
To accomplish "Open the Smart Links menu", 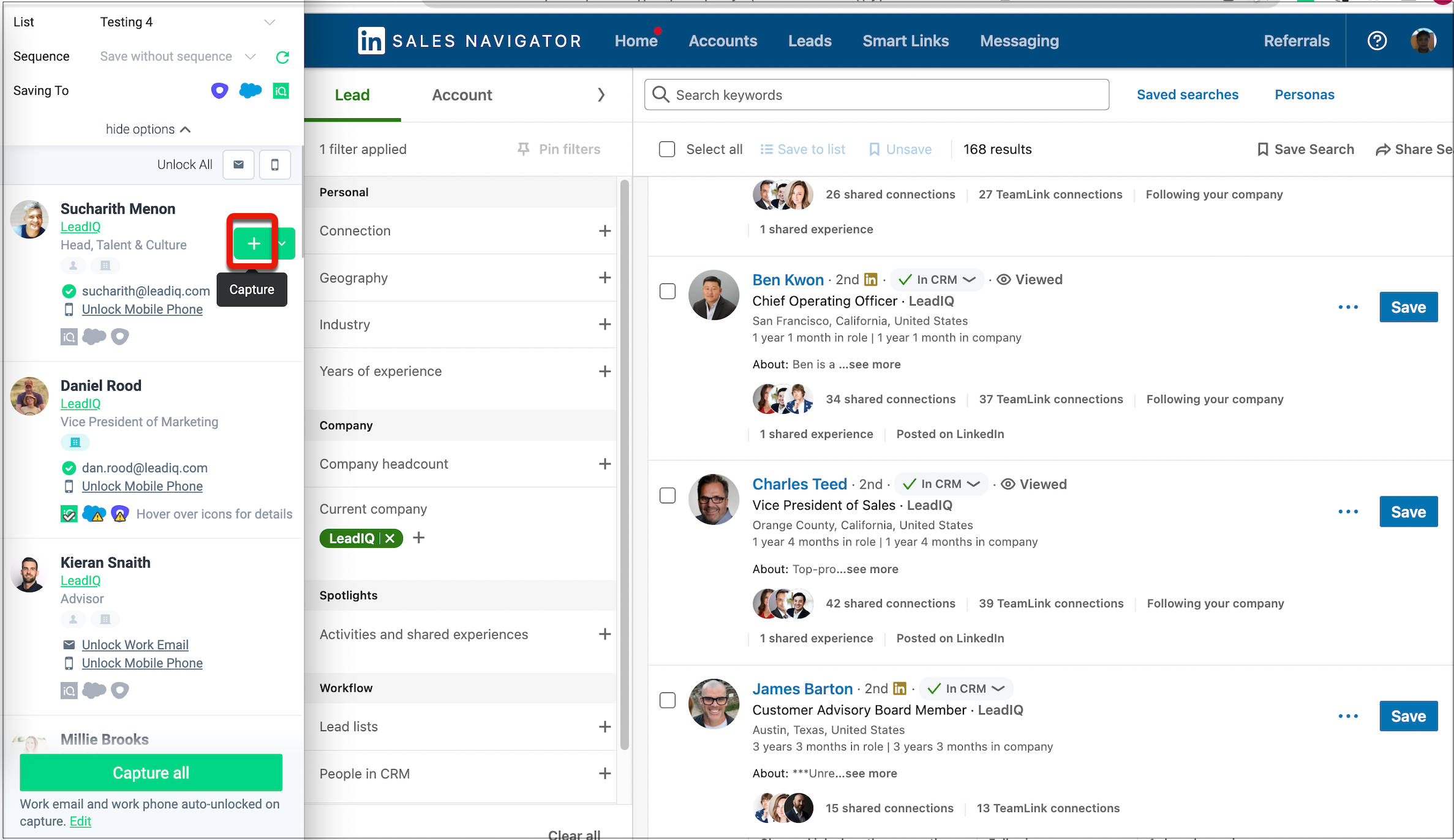I will [x=905, y=41].
